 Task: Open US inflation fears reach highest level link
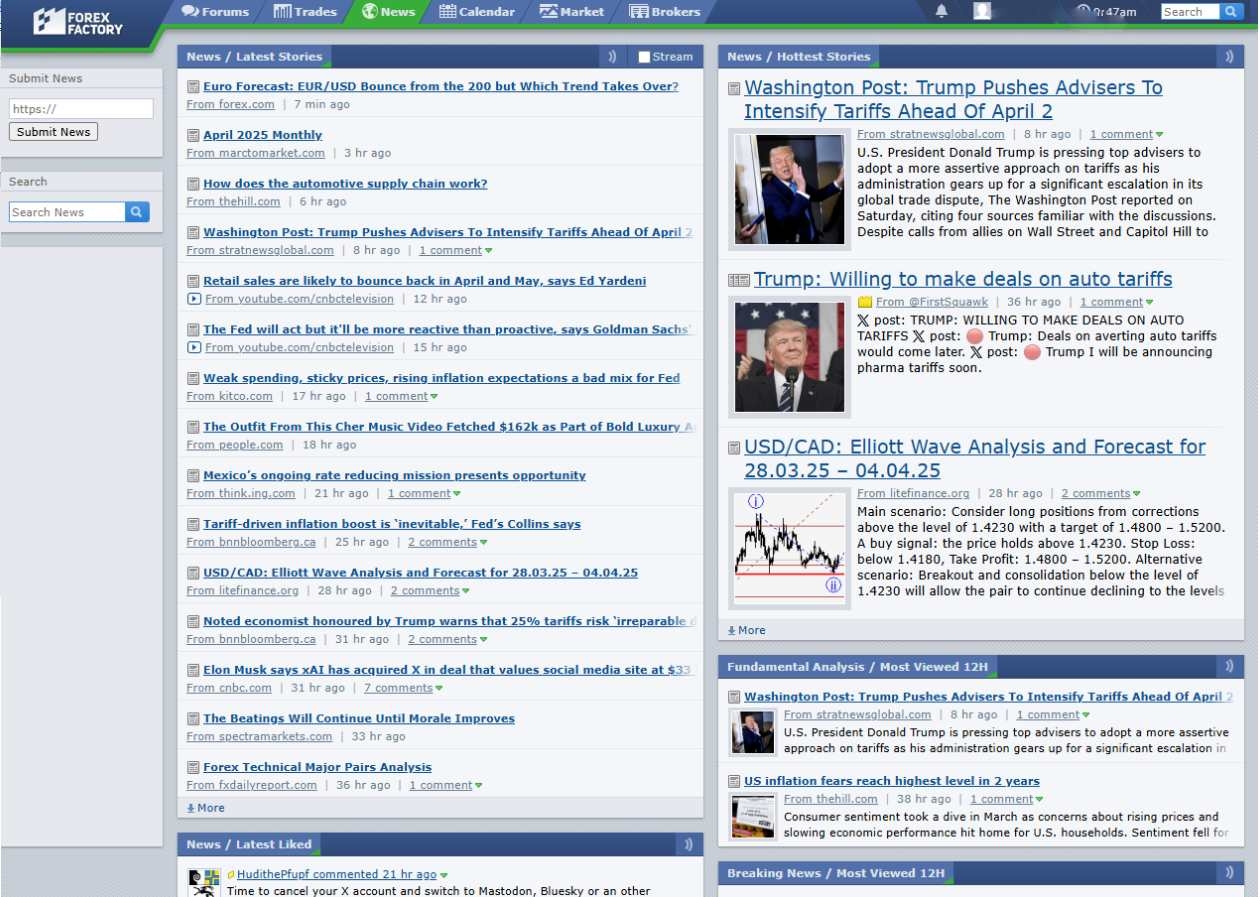coord(892,782)
